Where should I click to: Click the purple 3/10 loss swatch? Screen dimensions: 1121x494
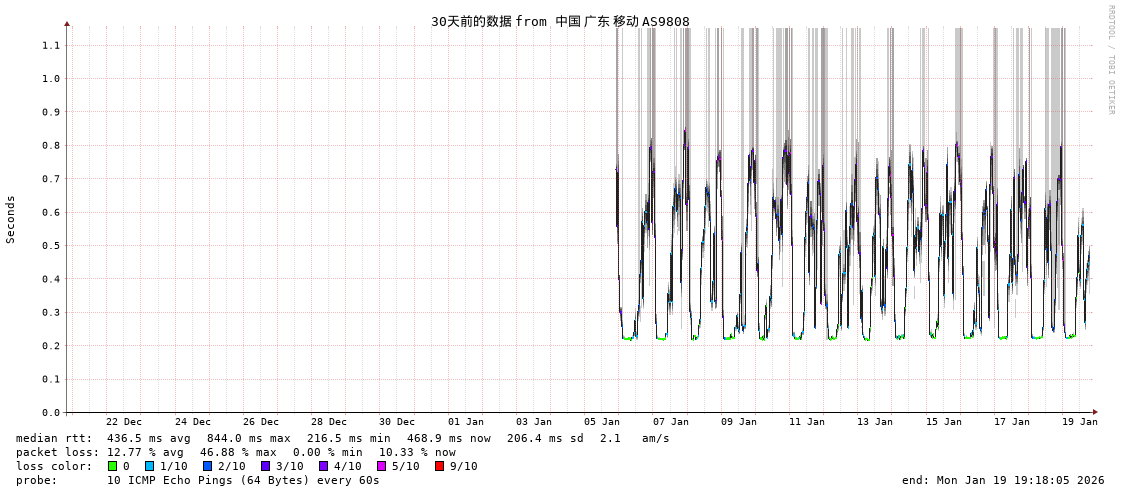click(265, 466)
